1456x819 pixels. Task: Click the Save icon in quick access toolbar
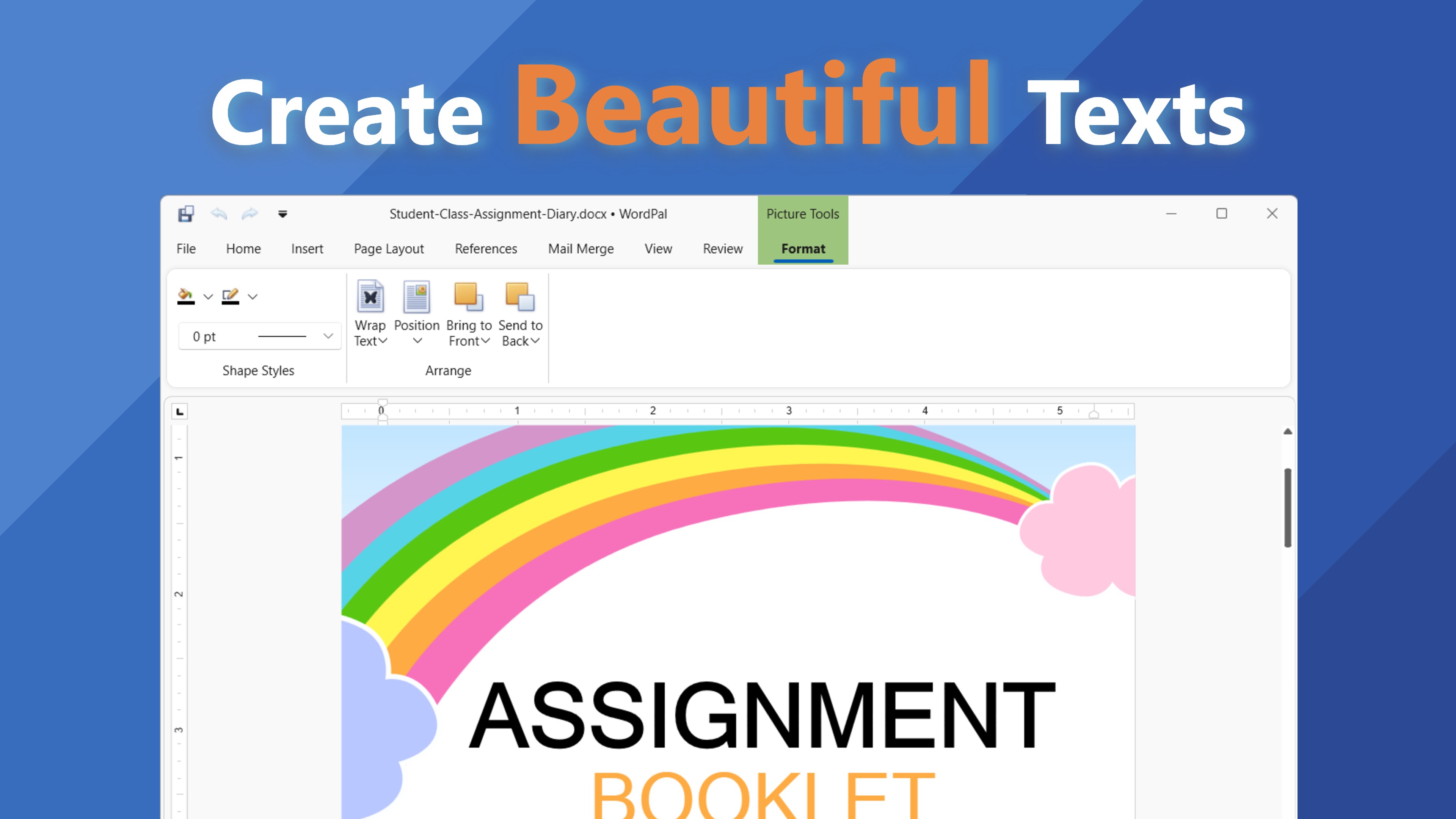tap(185, 213)
